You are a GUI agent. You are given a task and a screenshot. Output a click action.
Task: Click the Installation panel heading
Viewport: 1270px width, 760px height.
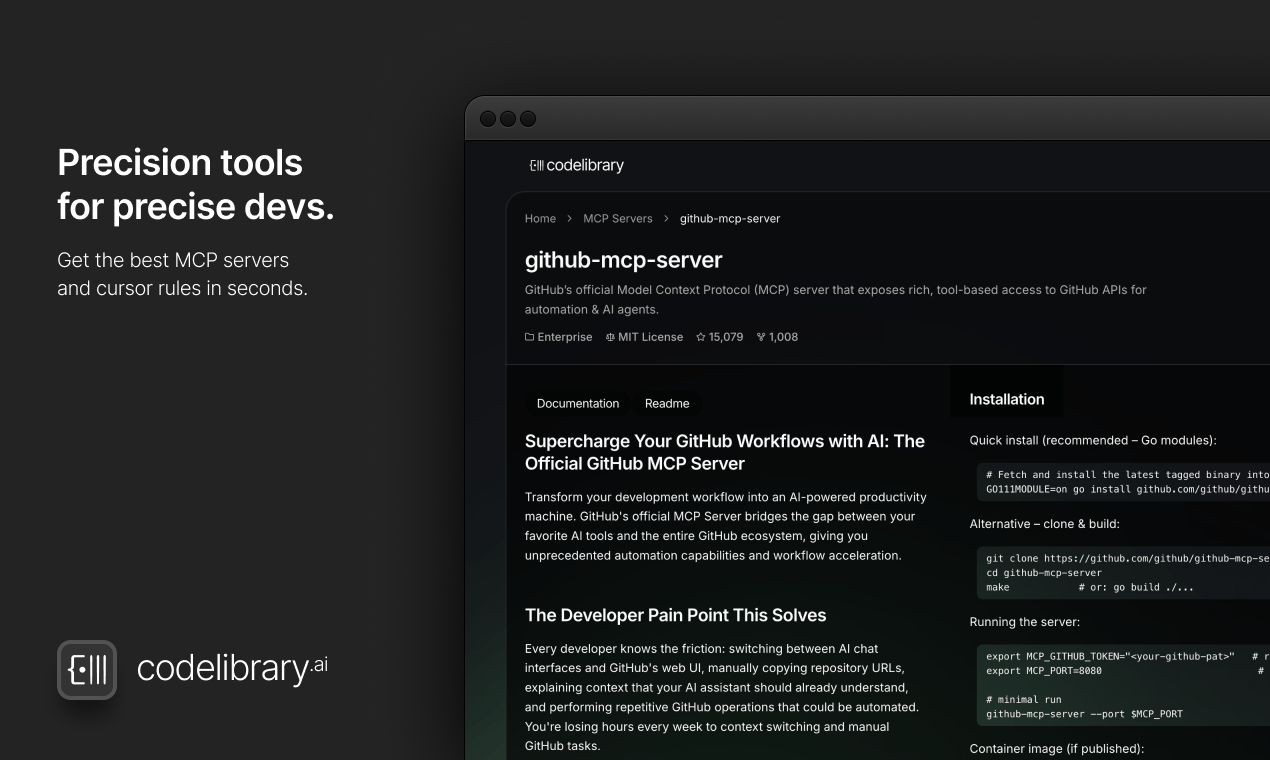pyautogui.click(x=1007, y=399)
